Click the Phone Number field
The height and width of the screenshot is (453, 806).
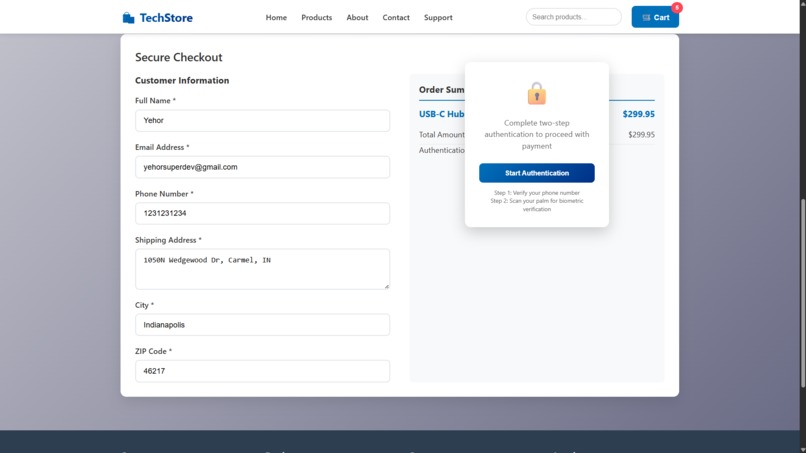262,213
